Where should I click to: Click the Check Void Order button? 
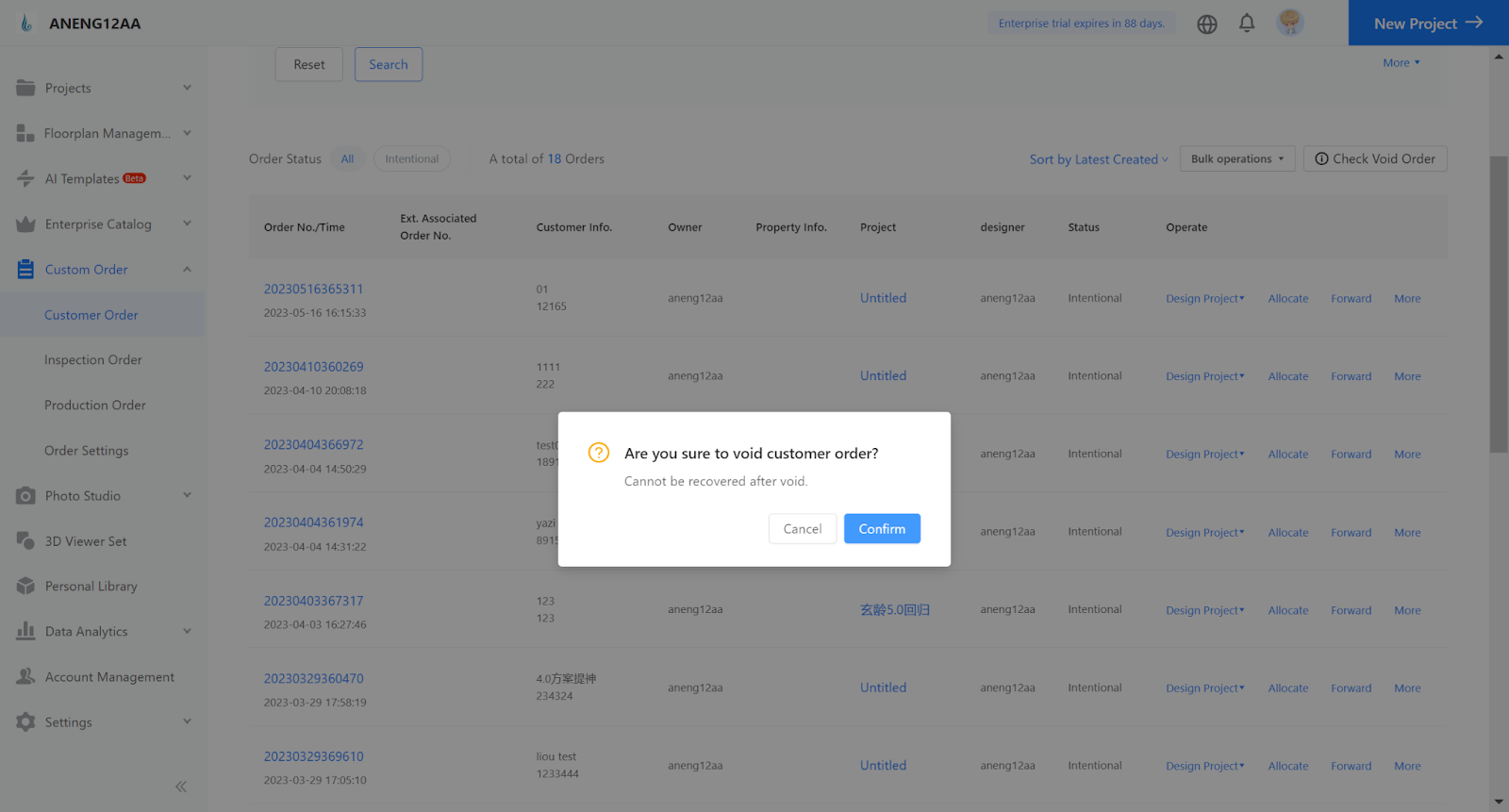tap(1375, 158)
